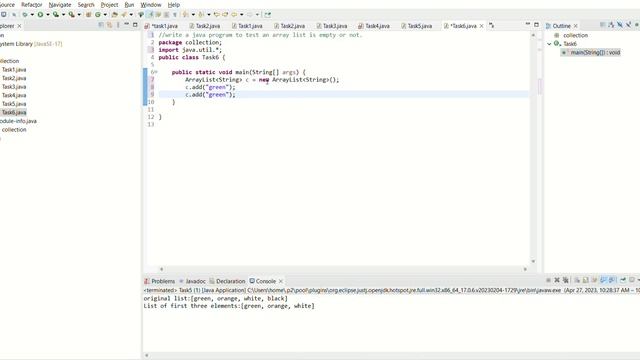Click editor horizontal scrollbar right arrow
The height and width of the screenshot is (360, 640).
(x=525, y=269)
